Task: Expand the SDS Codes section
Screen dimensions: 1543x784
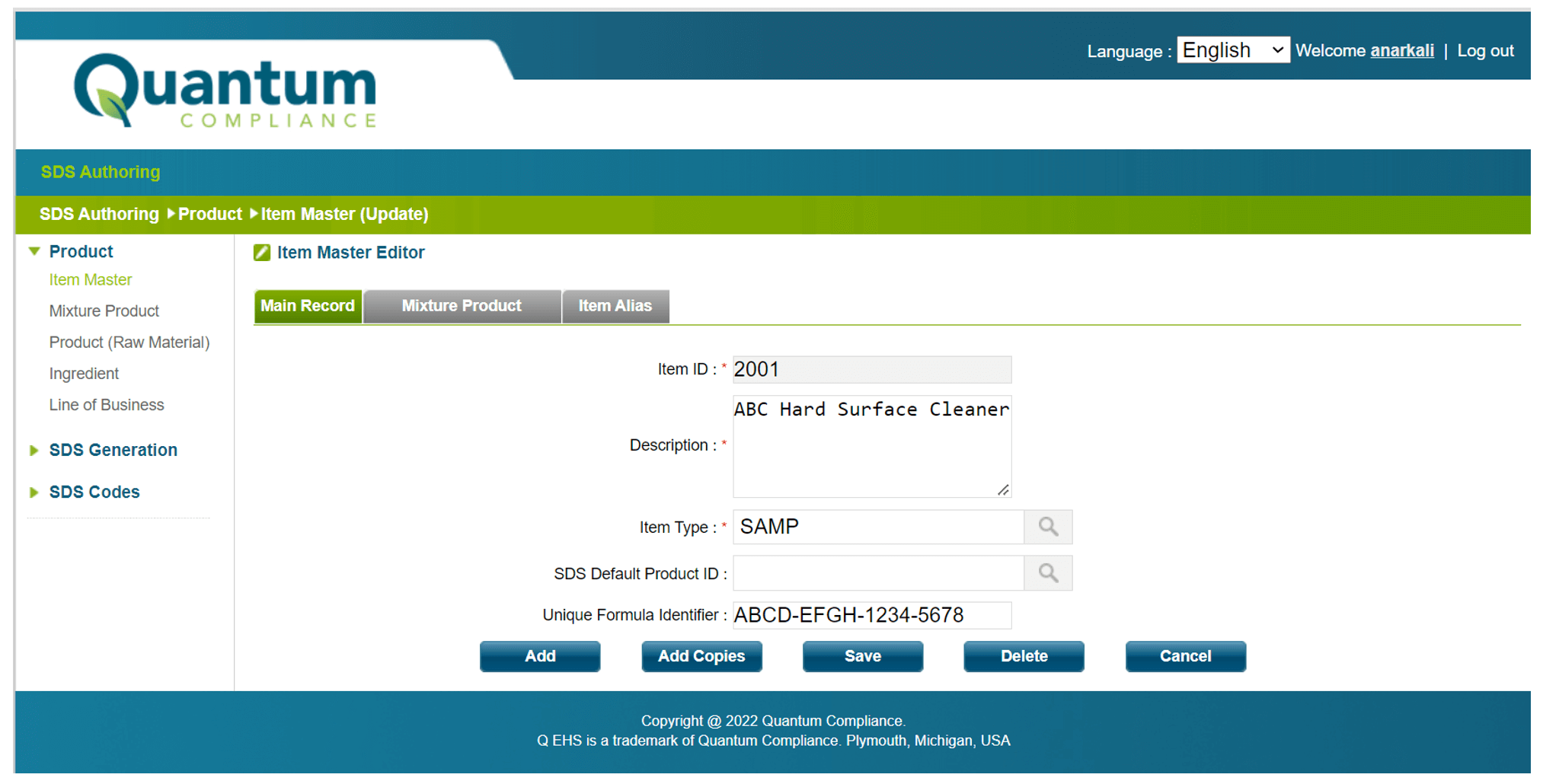Action: point(34,492)
